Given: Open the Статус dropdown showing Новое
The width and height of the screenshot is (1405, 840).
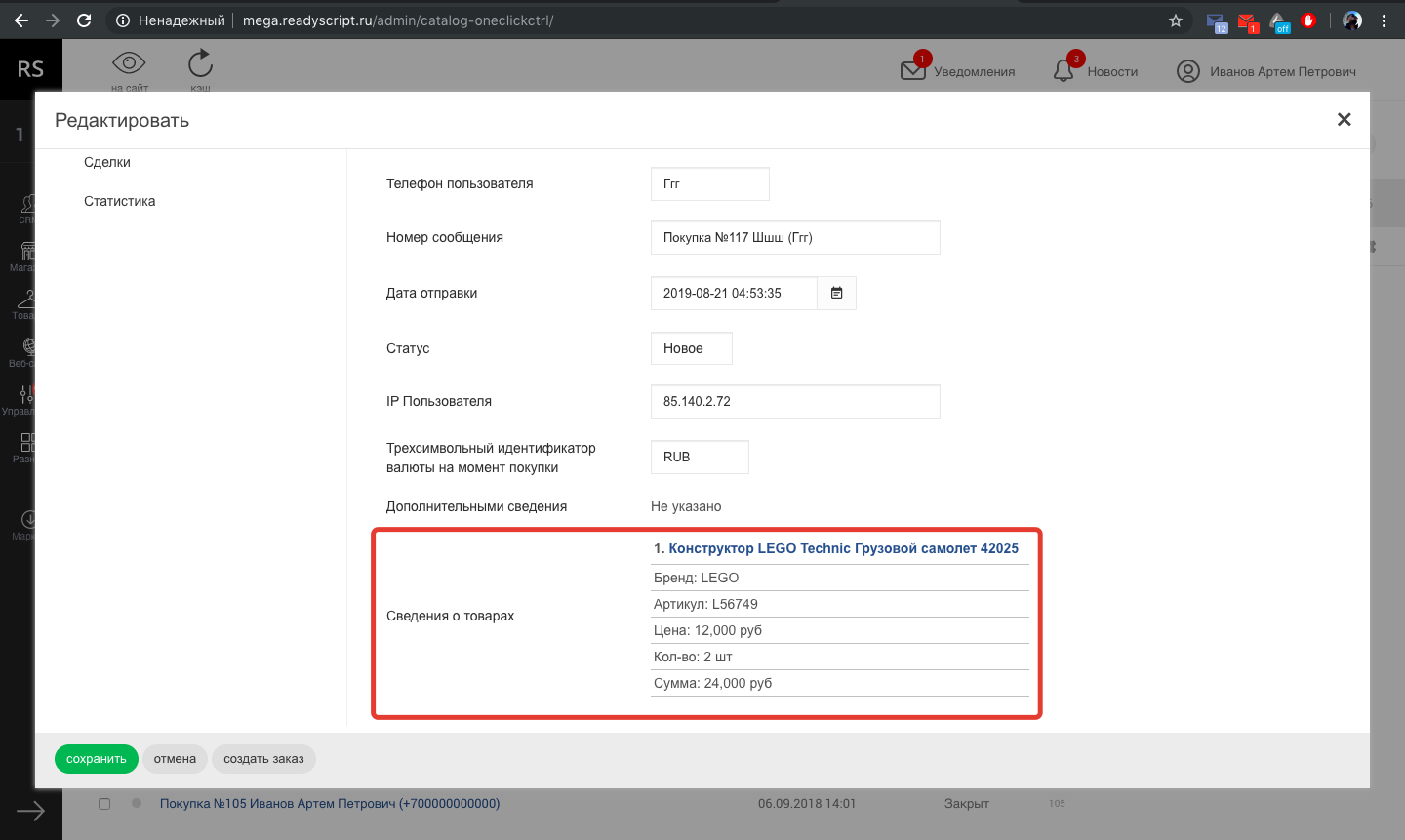Looking at the screenshot, I should tap(691, 348).
